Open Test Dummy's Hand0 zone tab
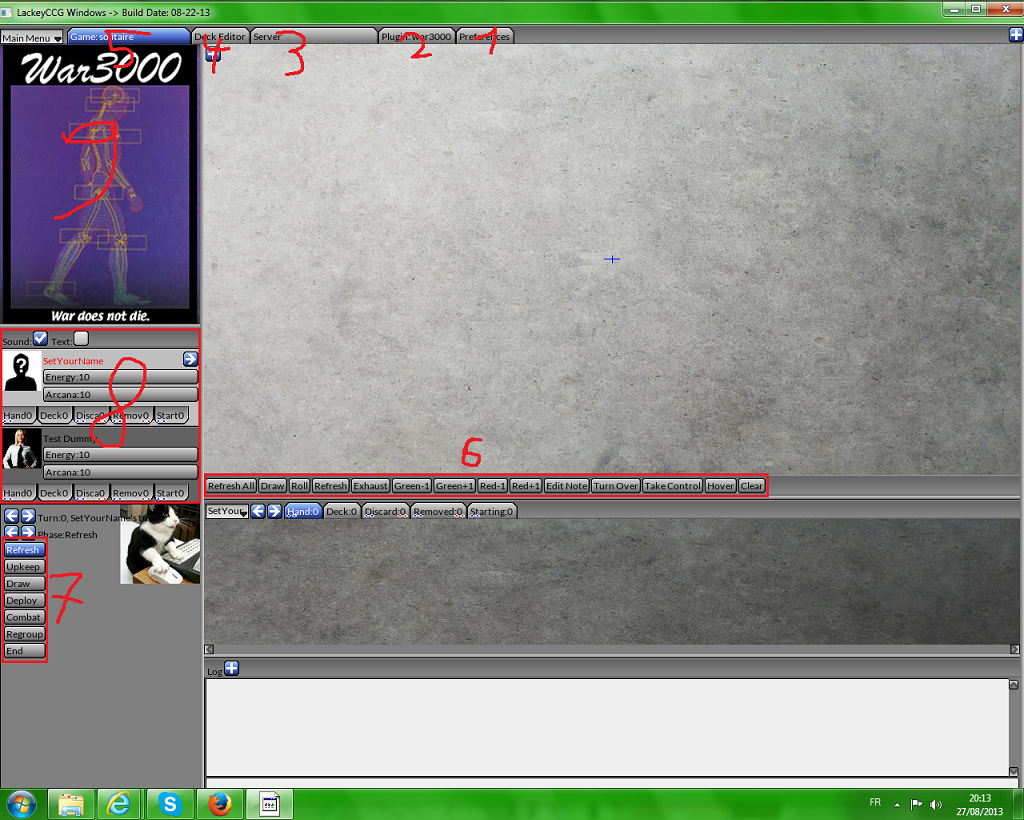Viewport: 1024px width, 820px height. 18,493
